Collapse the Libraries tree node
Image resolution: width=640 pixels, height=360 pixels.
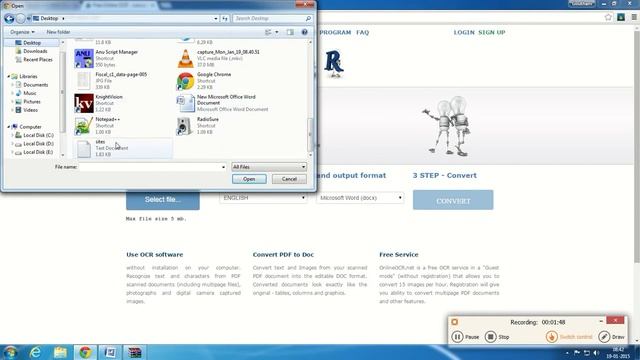point(9,76)
